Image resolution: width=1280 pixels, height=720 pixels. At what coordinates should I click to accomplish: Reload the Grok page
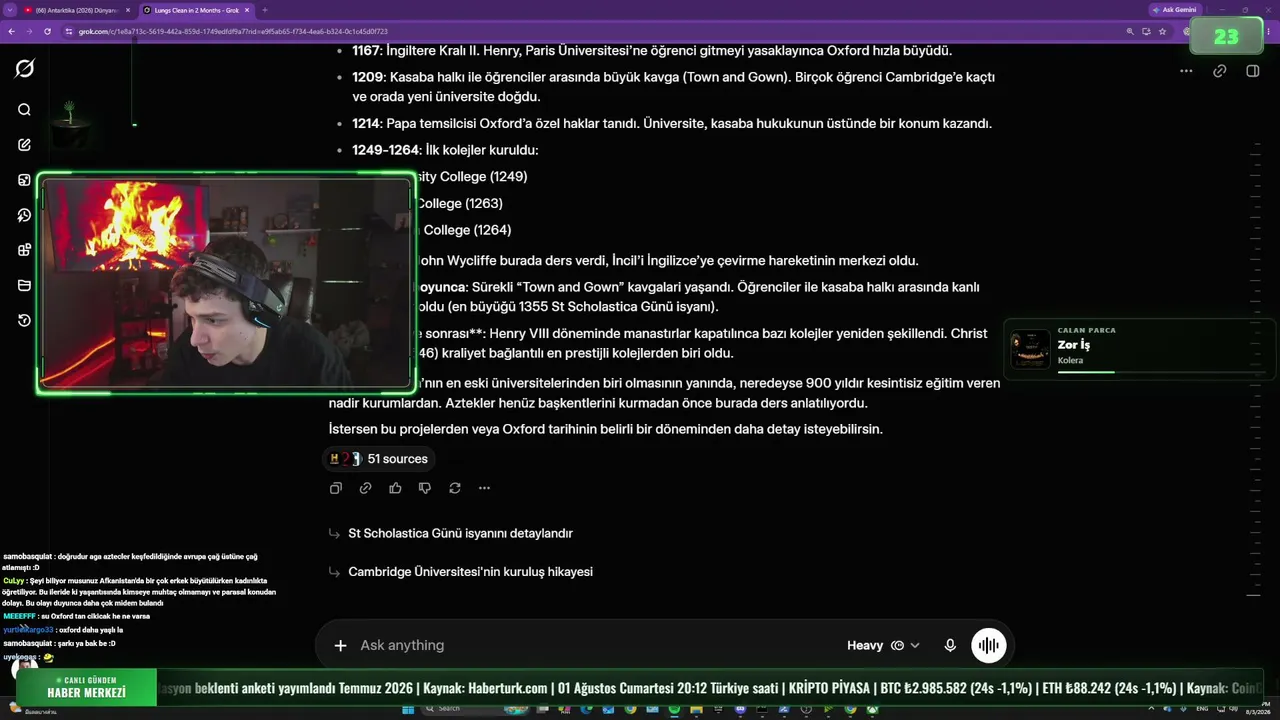tap(48, 31)
